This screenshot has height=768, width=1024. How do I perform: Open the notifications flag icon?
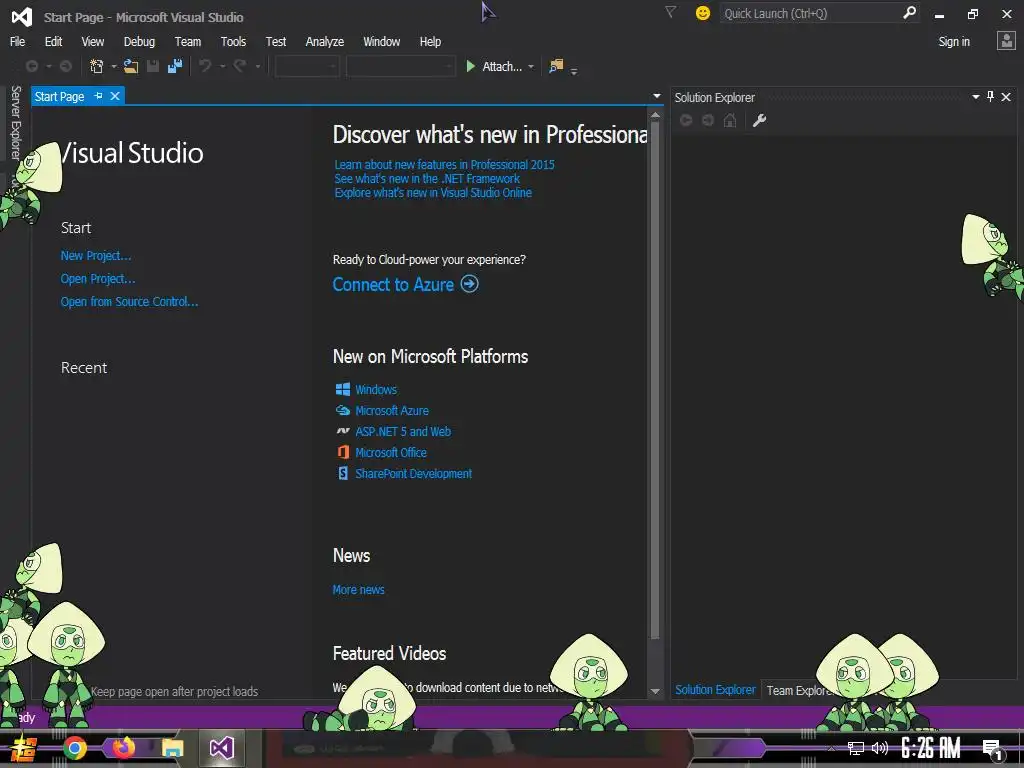[x=670, y=12]
